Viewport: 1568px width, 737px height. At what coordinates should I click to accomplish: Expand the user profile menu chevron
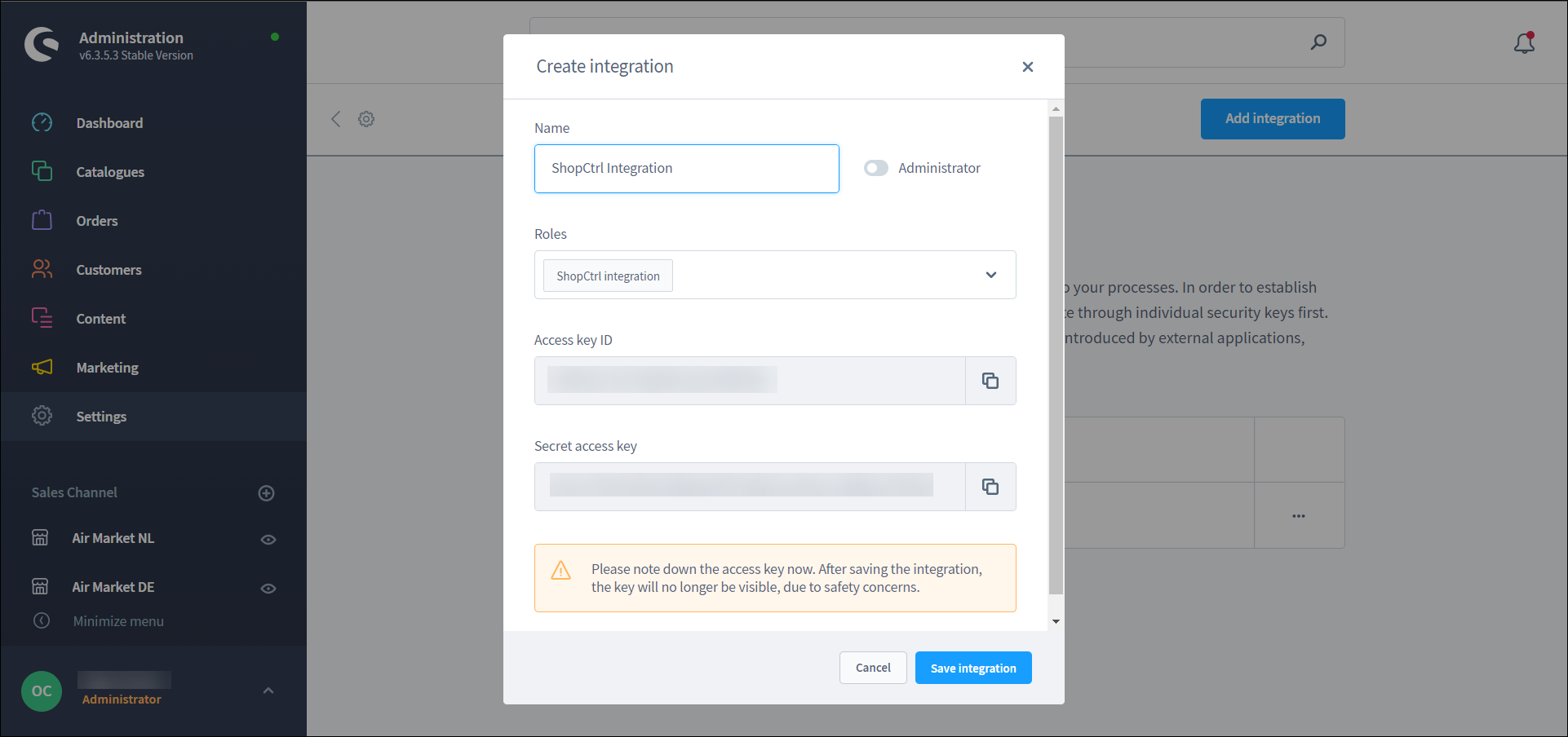pyautogui.click(x=268, y=691)
